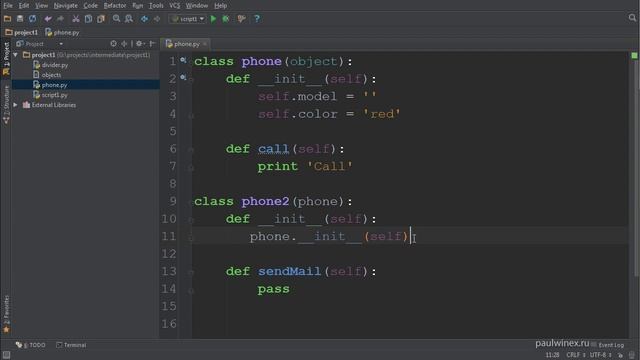Image resolution: width=640 pixels, height=360 pixels.
Task: Click the Back navigation arrow icon
Action: (144, 19)
